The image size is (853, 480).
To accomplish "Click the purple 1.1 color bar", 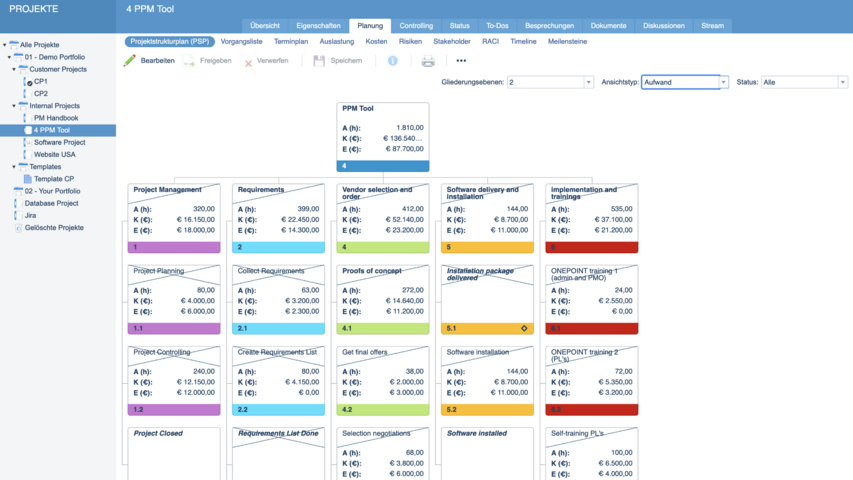I will (174, 328).
